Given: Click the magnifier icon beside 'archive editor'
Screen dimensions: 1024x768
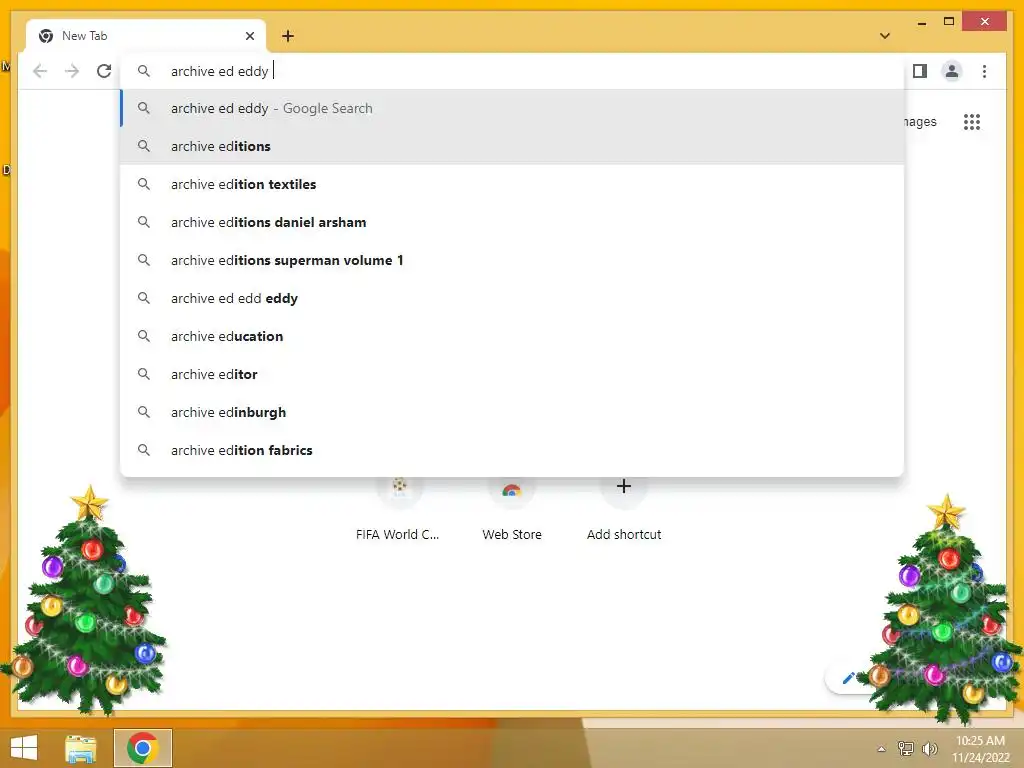Looking at the screenshot, I should [x=144, y=374].
